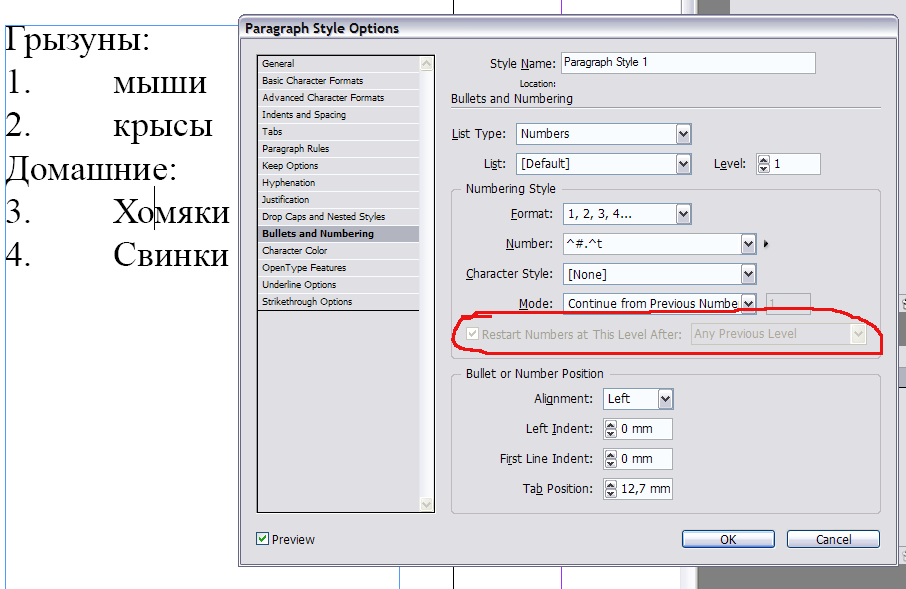Click category list scroll down arrow
Viewport: 906px width, 589px height.
(426, 505)
